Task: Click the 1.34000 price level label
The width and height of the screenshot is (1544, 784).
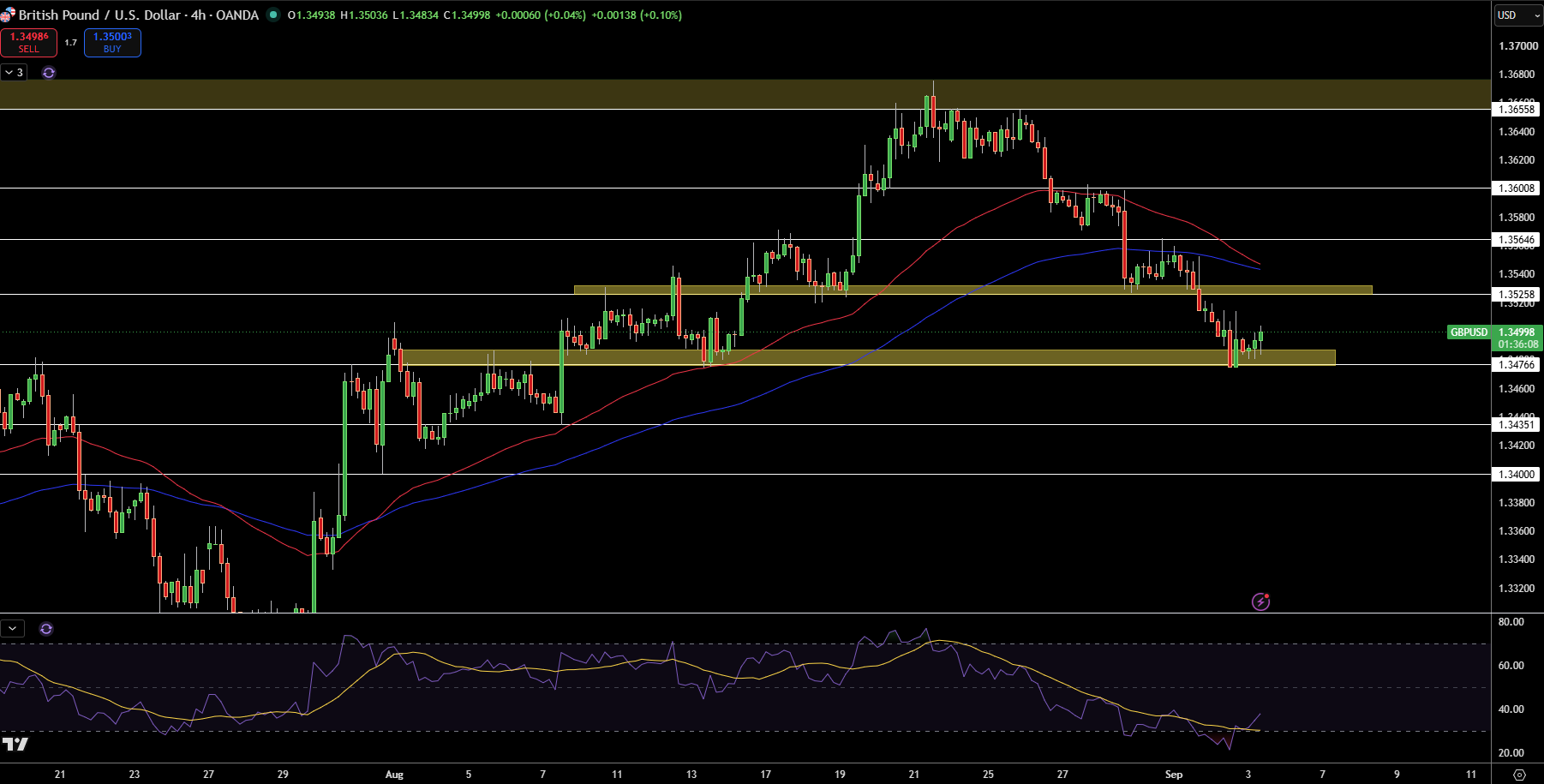Action: (1517, 474)
